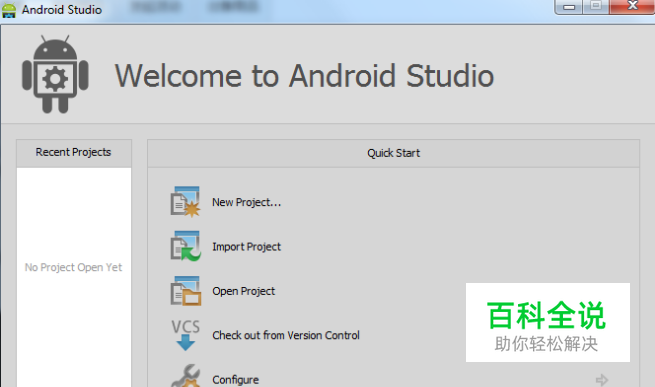Image resolution: width=655 pixels, height=387 pixels.
Task: Maximize the Android Studio window
Action: (x=596, y=6)
